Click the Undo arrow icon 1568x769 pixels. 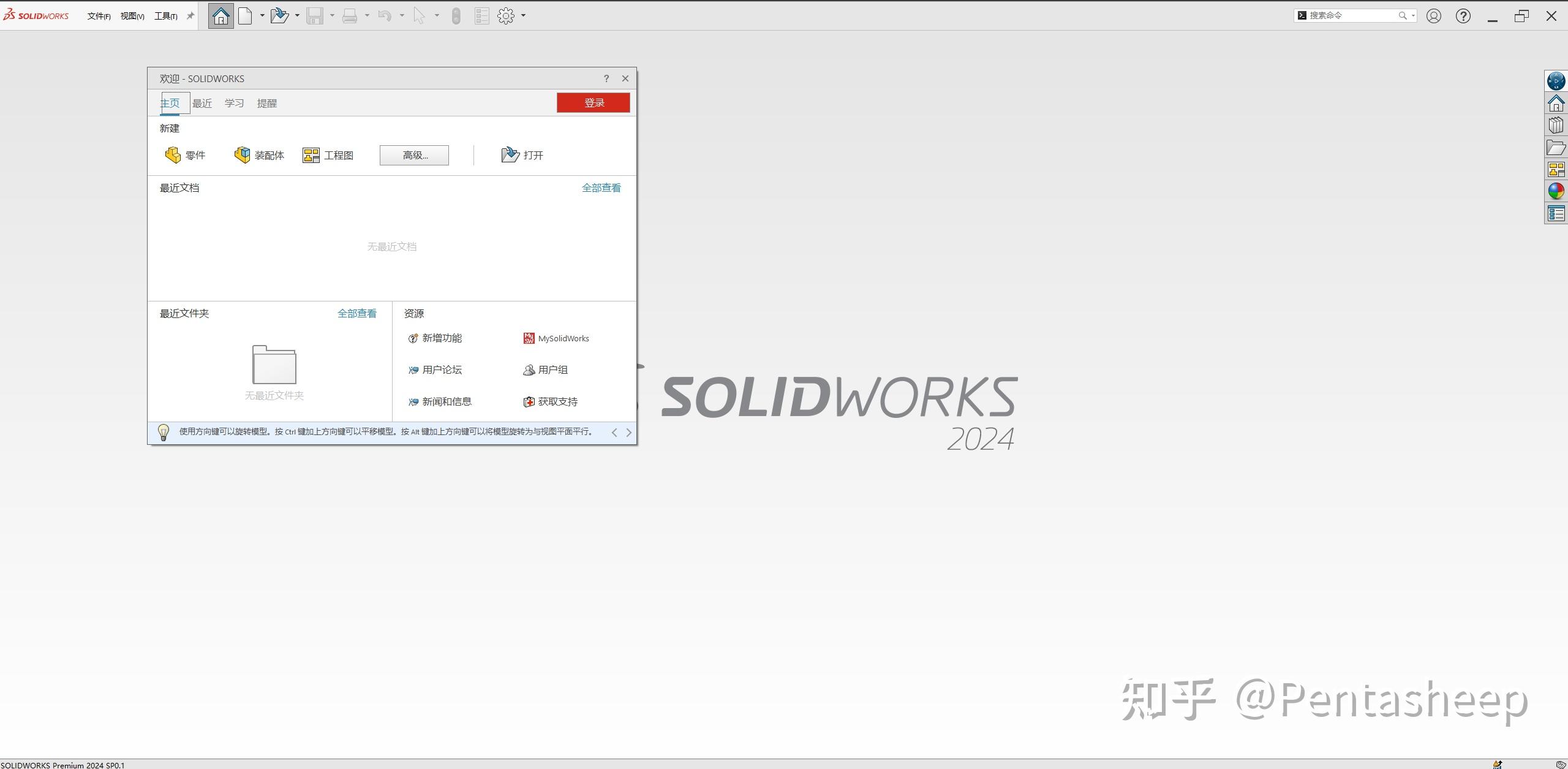[x=385, y=16]
